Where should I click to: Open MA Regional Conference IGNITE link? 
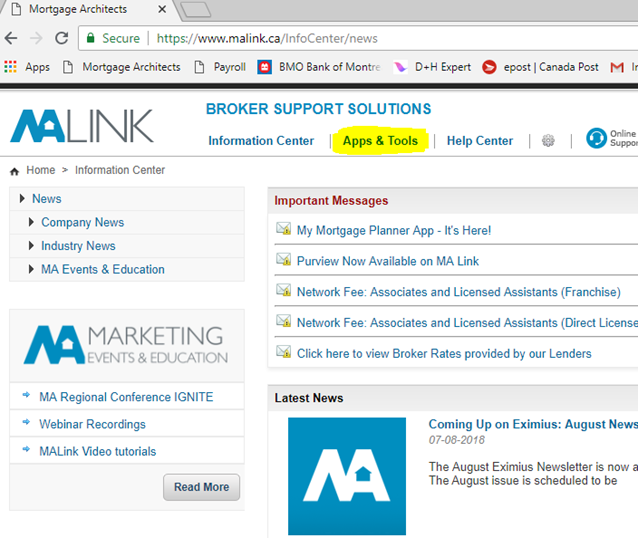pos(126,397)
